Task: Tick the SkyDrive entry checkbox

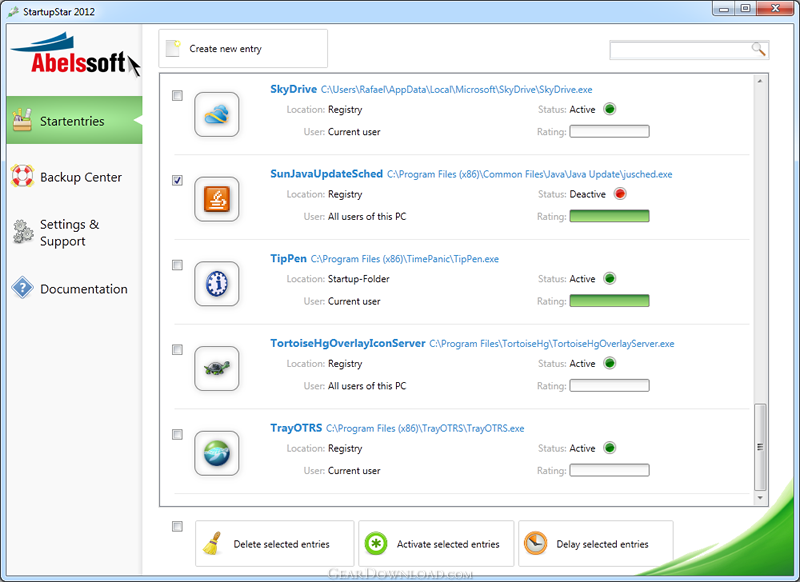Action: click(177, 95)
